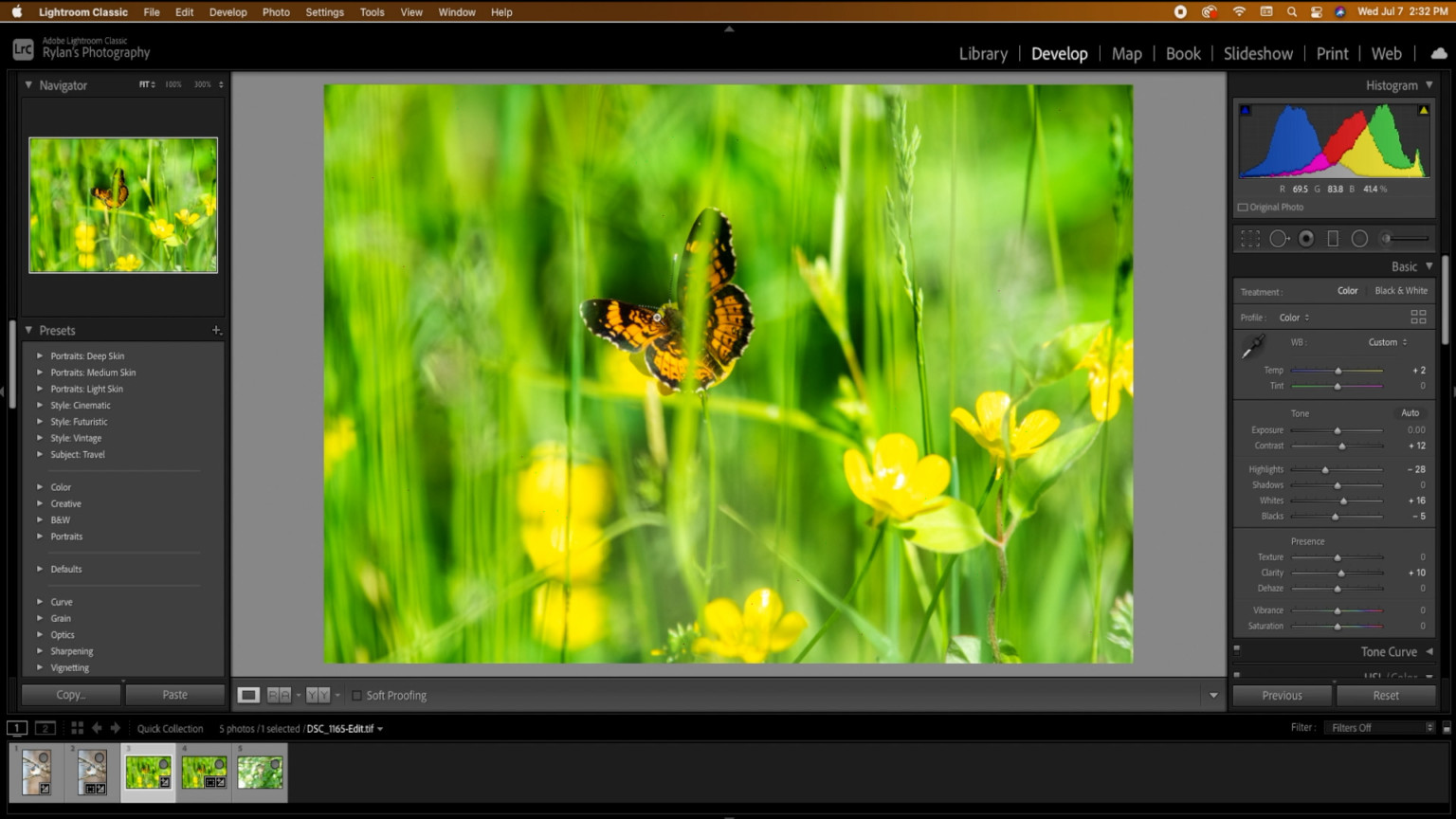This screenshot has width=1456, height=819.
Task: Click the cloud sync status icon
Action: point(1439,53)
